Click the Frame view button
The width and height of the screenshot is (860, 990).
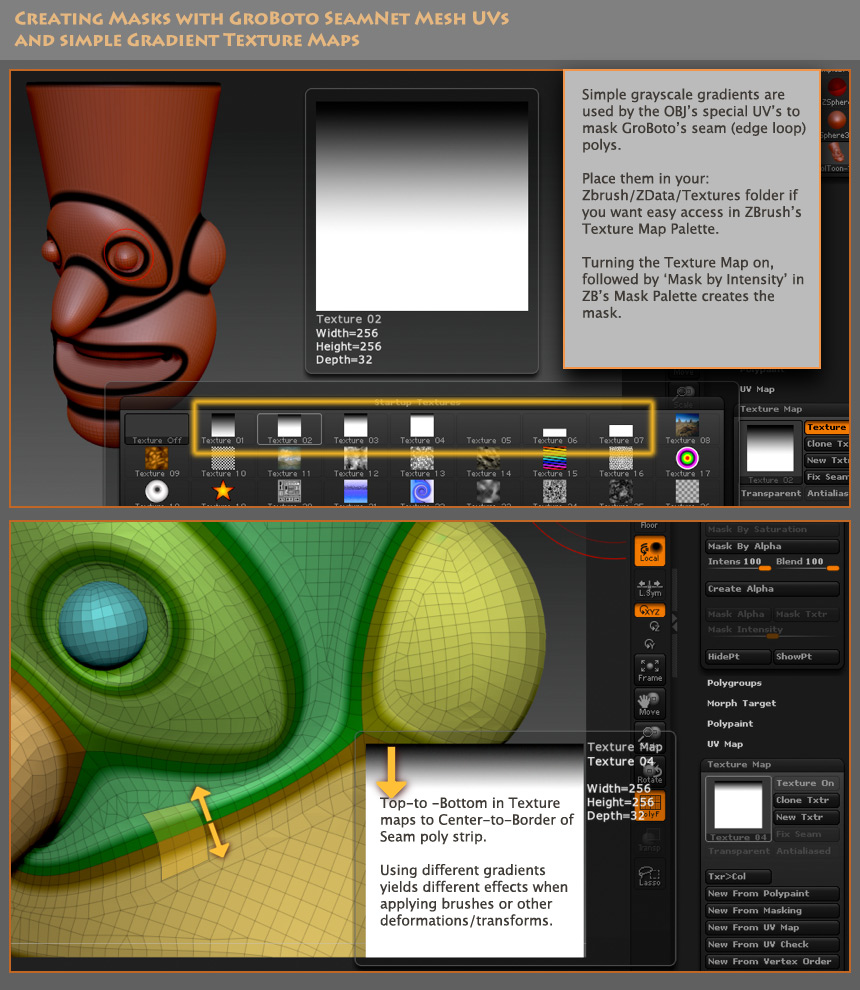[x=650, y=670]
